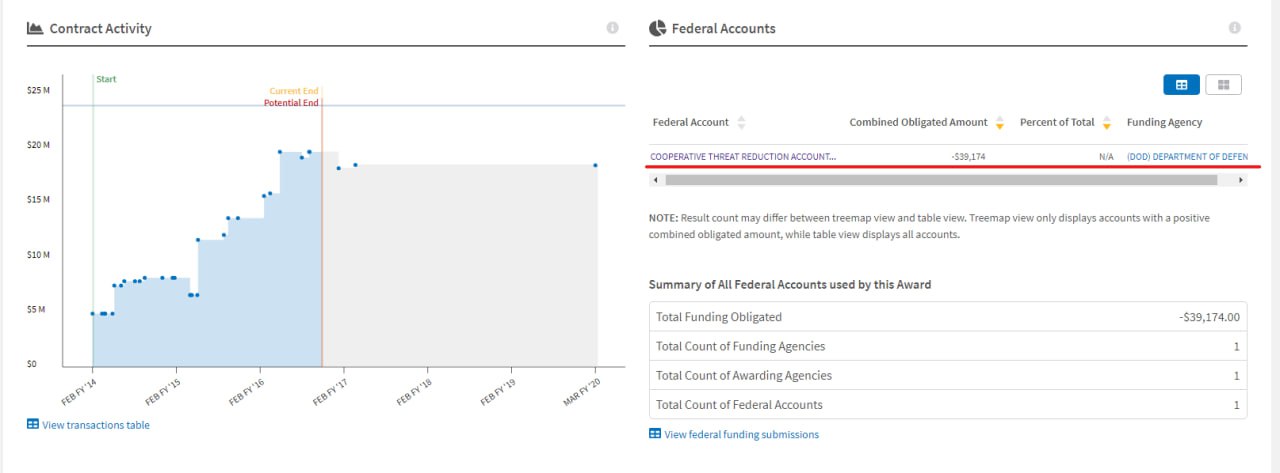Click the scrollbar right arrow

point(1241,180)
